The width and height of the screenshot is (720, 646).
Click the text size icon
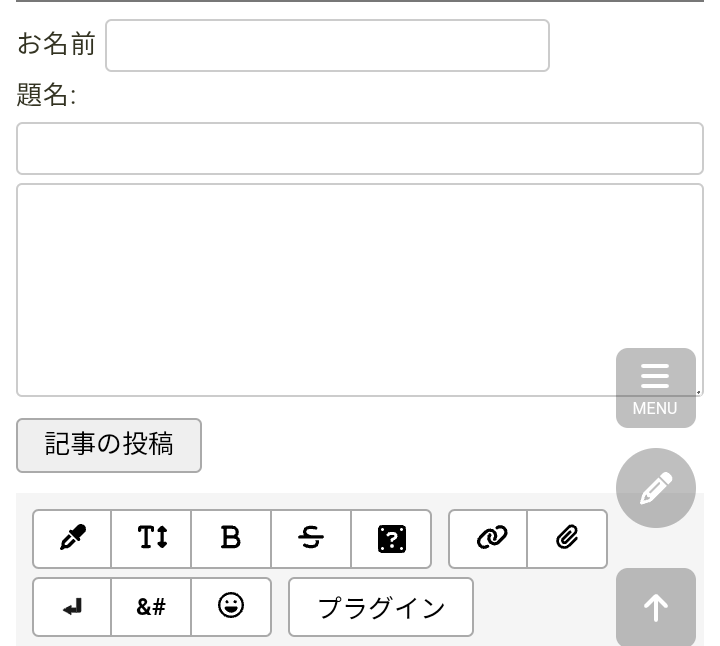[152, 539]
